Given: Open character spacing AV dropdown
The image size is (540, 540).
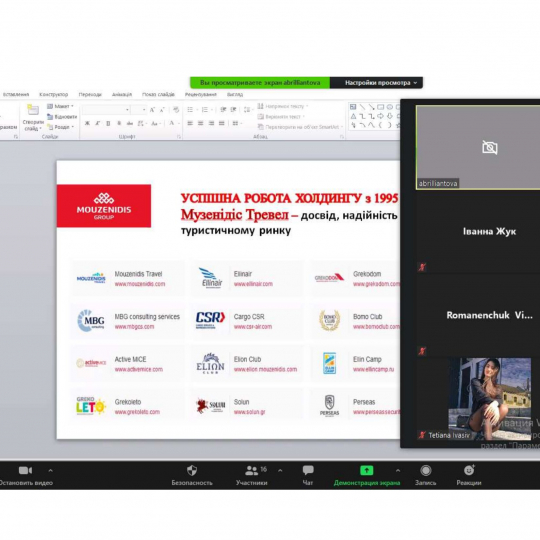Looking at the screenshot, I should click(x=142, y=123).
